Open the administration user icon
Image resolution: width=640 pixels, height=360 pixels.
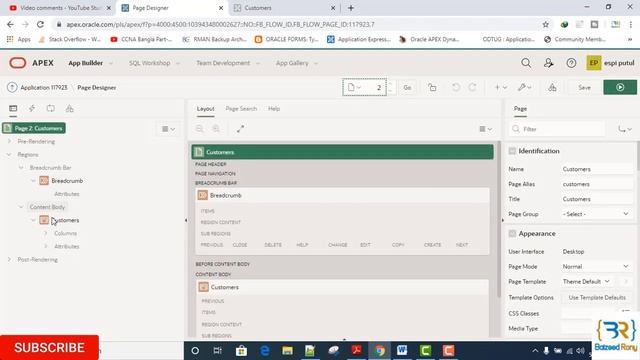click(x=548, y=63)
